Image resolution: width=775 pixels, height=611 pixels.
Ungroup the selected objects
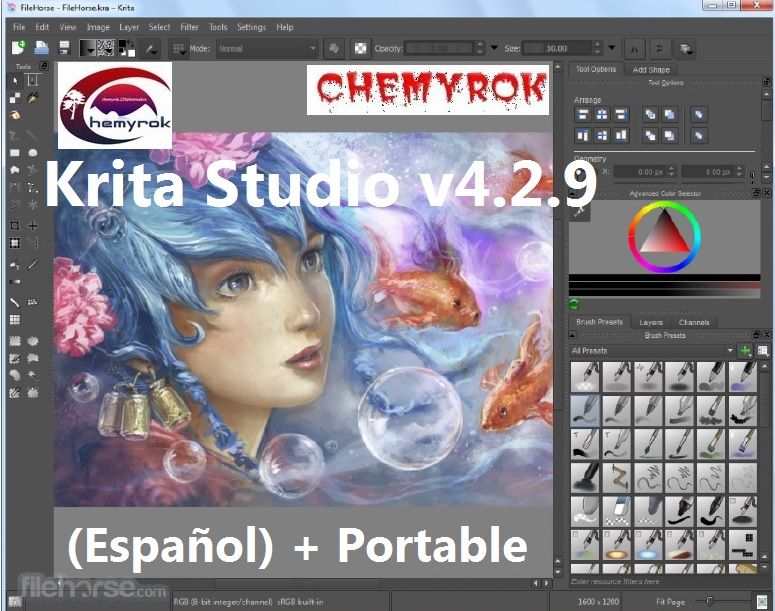coord(698,135)
